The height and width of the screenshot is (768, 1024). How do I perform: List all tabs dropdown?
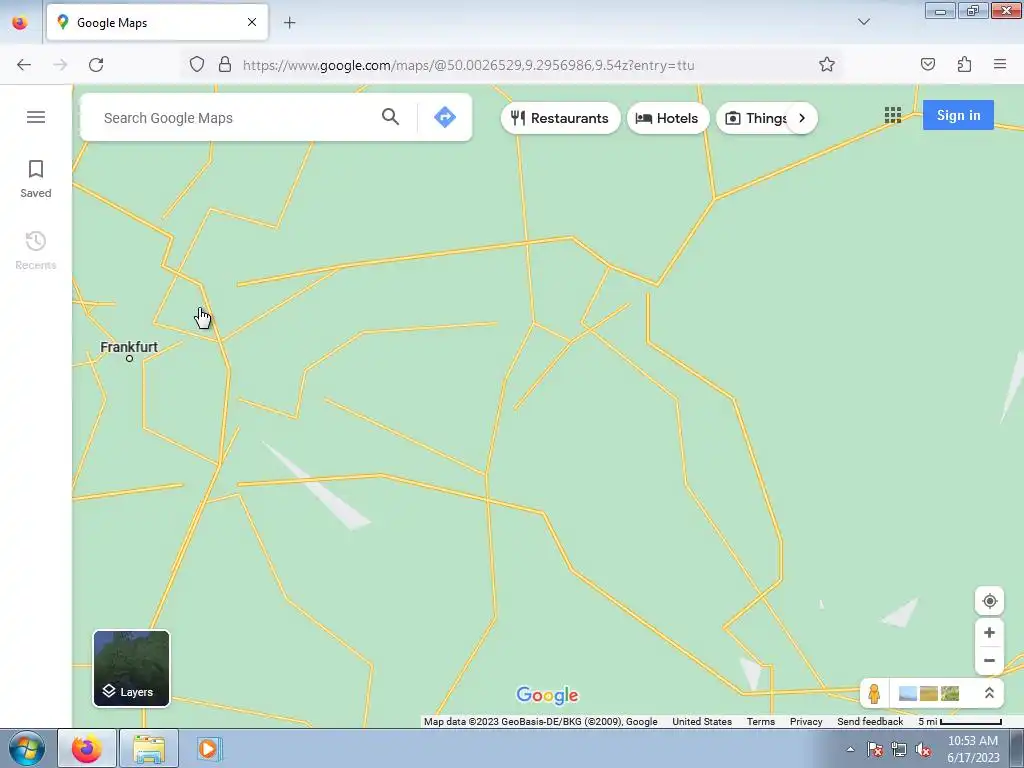pos(863,22)
